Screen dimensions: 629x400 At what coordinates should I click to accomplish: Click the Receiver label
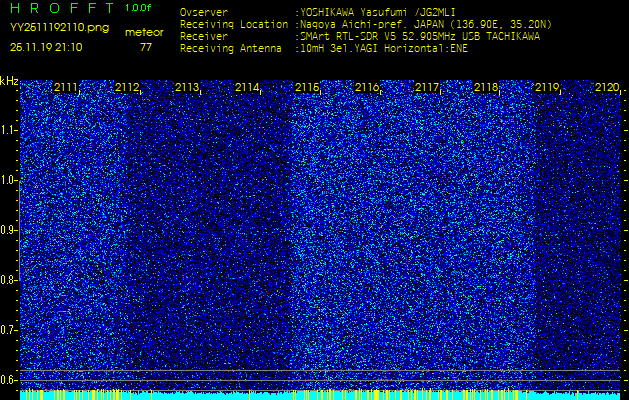204,37
